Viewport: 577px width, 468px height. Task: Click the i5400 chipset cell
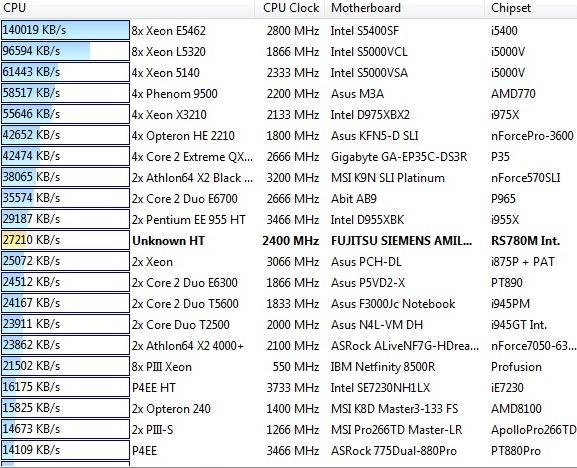click(504, 31)
